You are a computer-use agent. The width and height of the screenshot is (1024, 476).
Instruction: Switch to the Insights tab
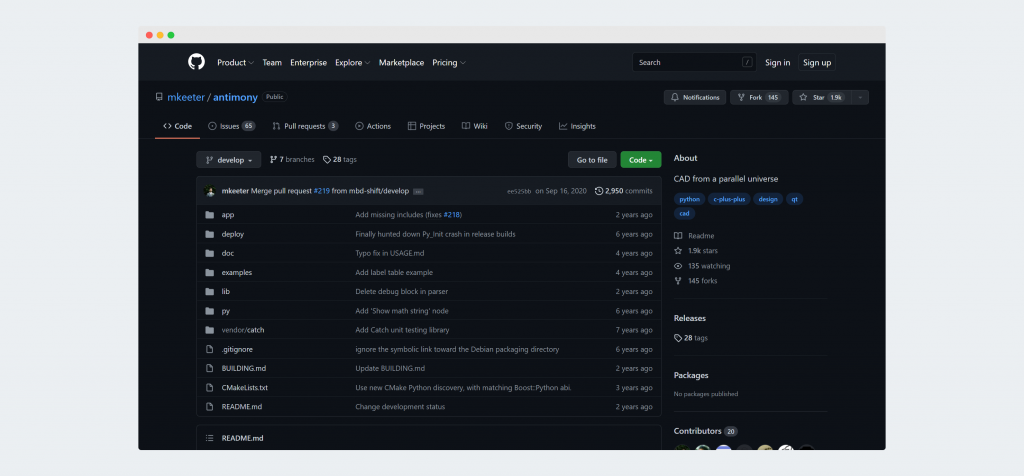[577, 126]
